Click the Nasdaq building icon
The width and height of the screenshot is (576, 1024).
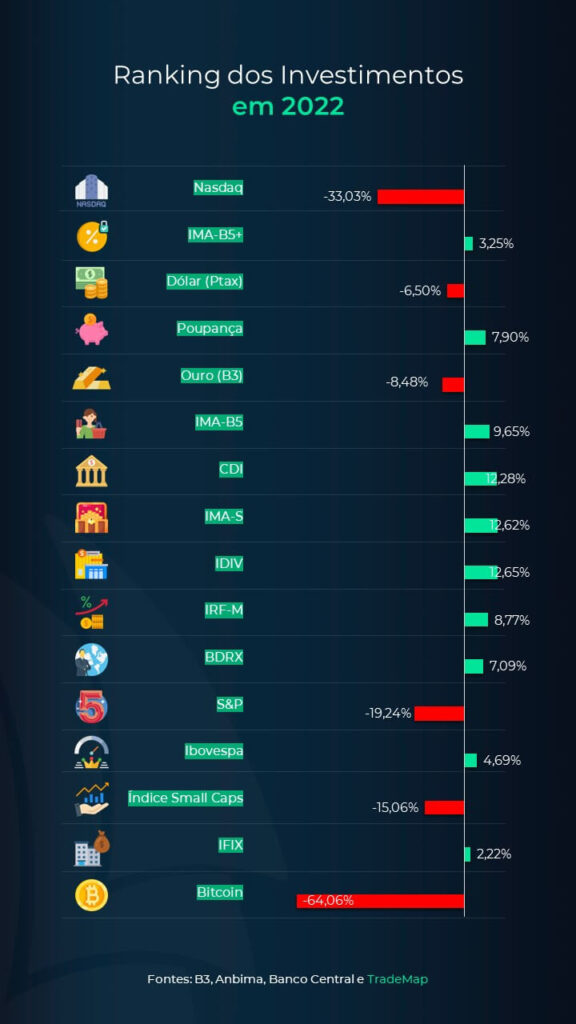click(91, 191)
